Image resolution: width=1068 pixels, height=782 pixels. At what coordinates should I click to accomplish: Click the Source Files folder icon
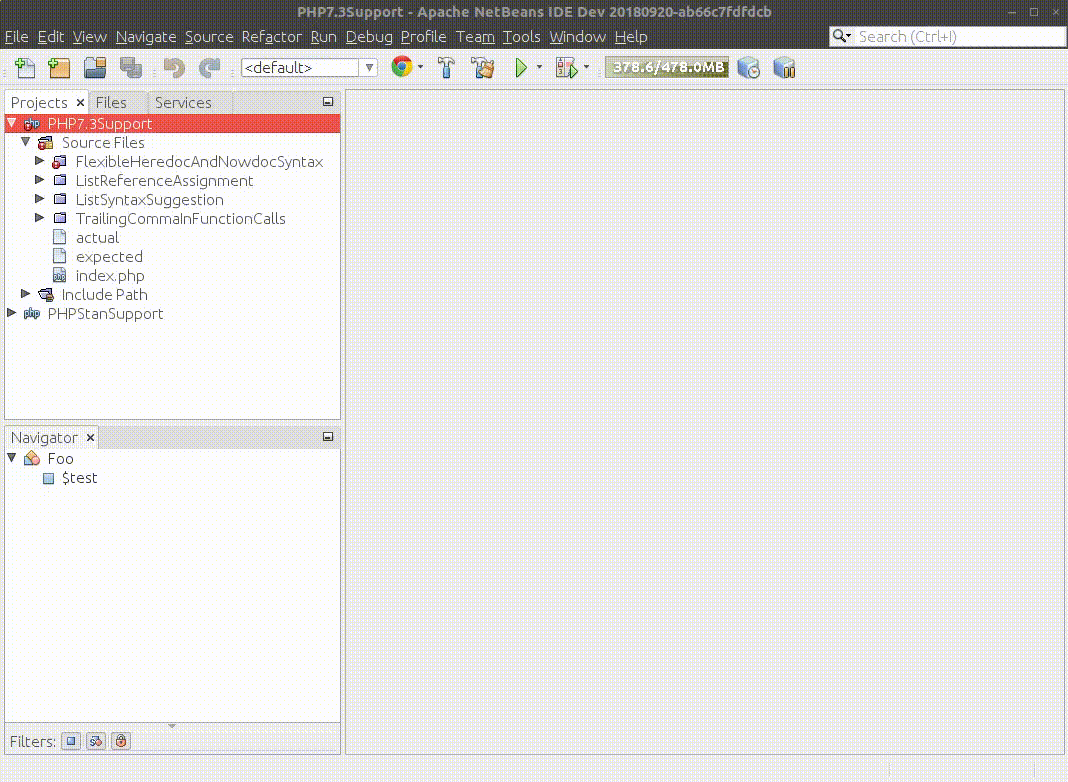tap(46, 142)
